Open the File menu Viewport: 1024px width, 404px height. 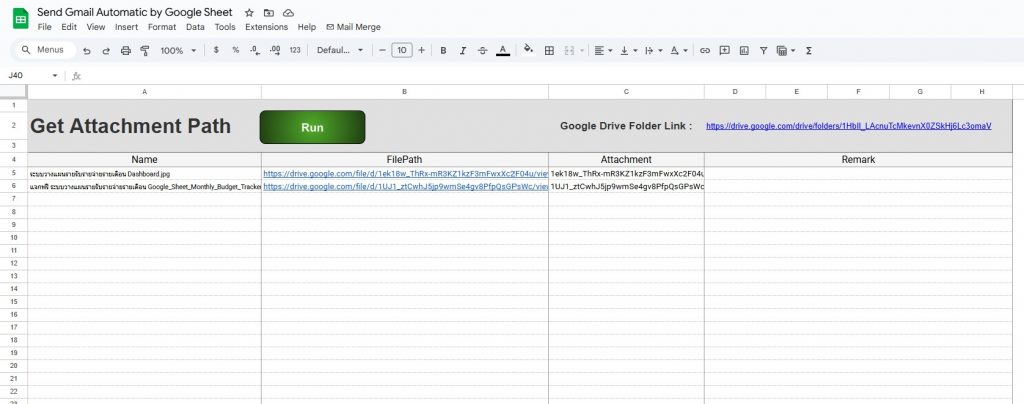pos(44,27)
